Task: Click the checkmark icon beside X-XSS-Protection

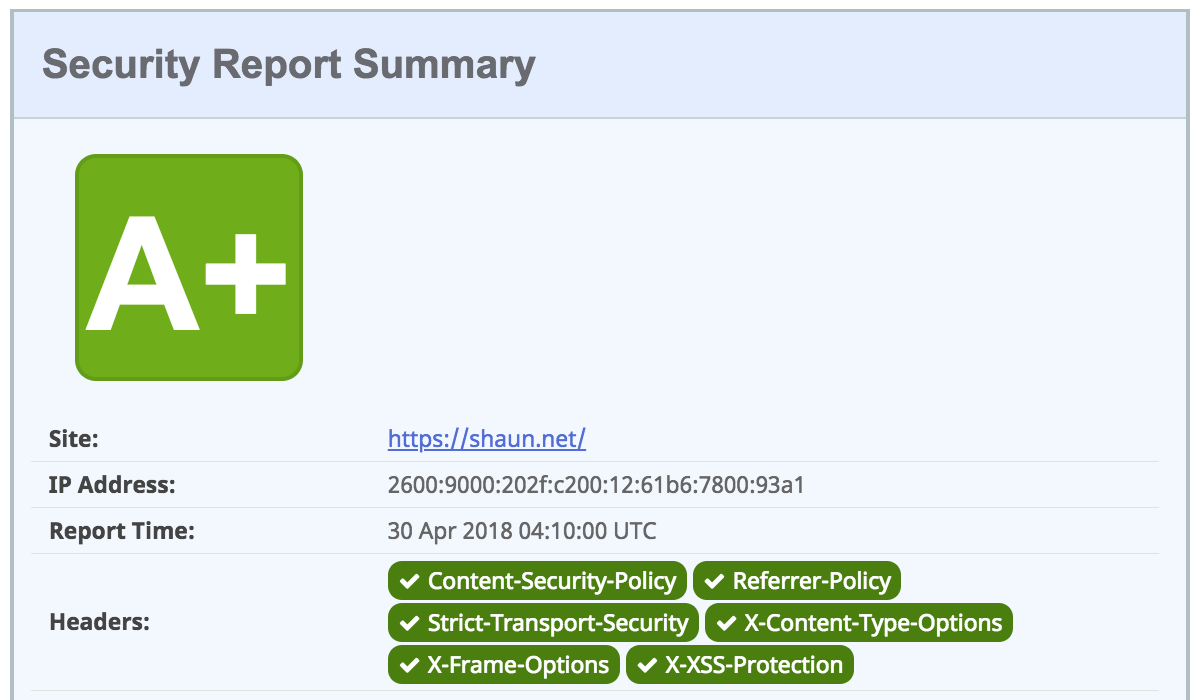Action: click(x=647, y=665)
